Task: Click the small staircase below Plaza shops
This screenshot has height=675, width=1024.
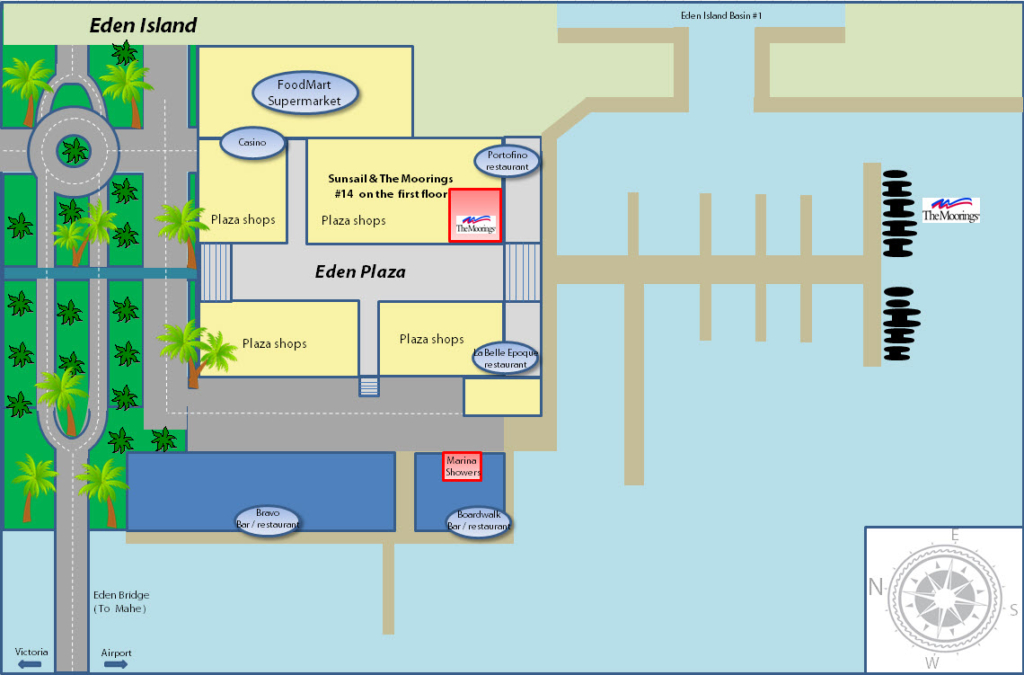Action: coord(369,386)
